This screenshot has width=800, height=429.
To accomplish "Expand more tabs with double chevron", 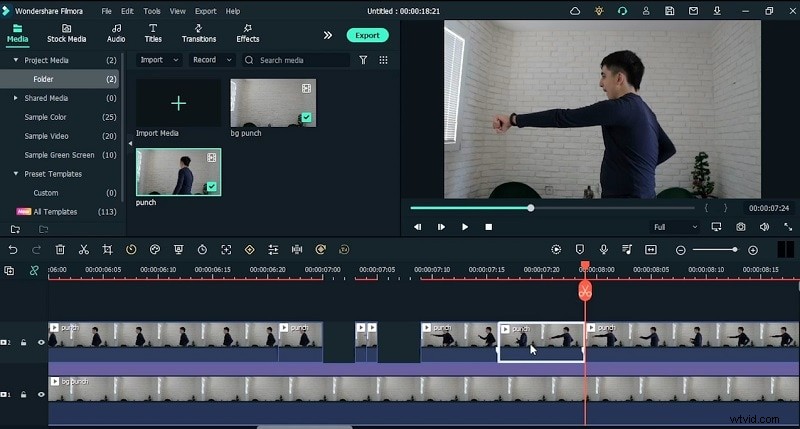I will point(328,35).
